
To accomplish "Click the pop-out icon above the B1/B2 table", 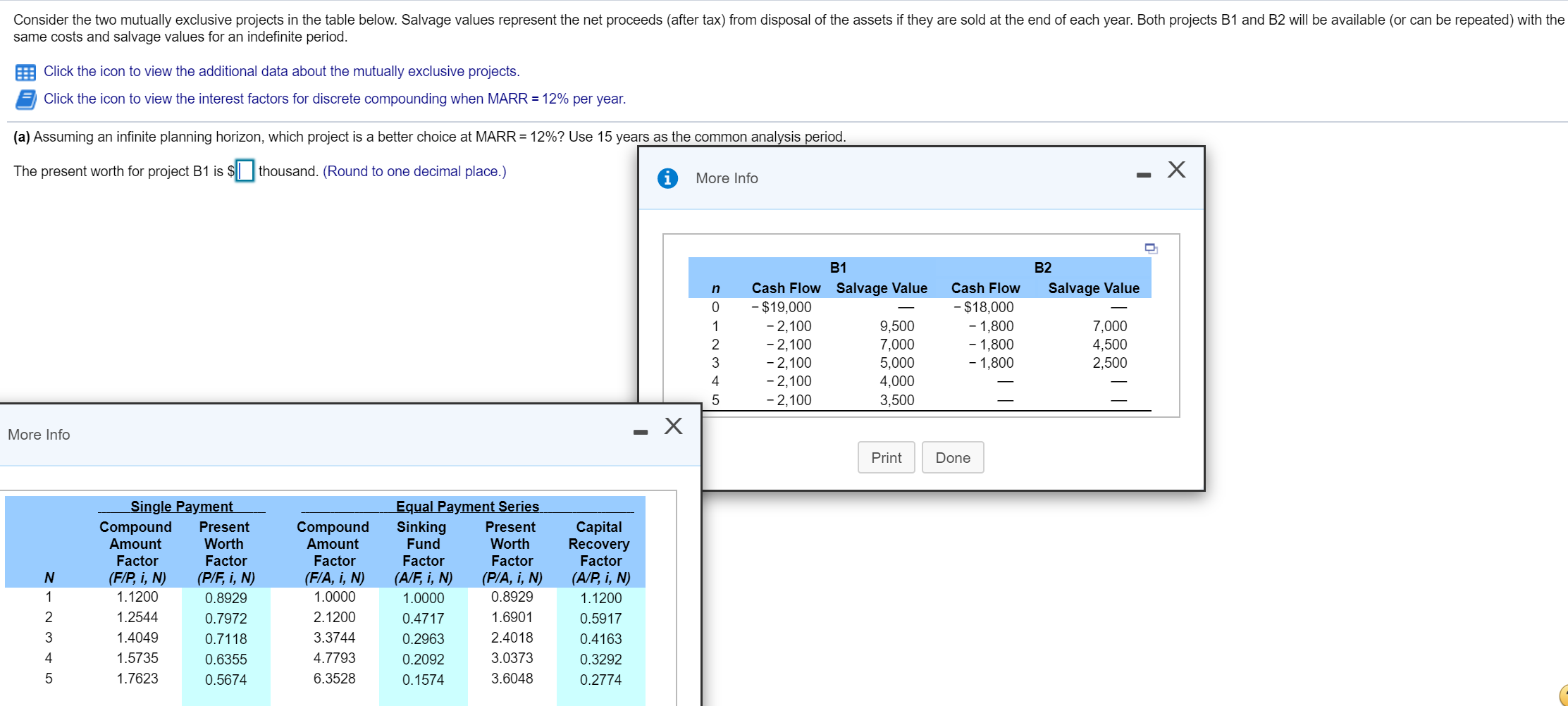I will point(1150,248).
